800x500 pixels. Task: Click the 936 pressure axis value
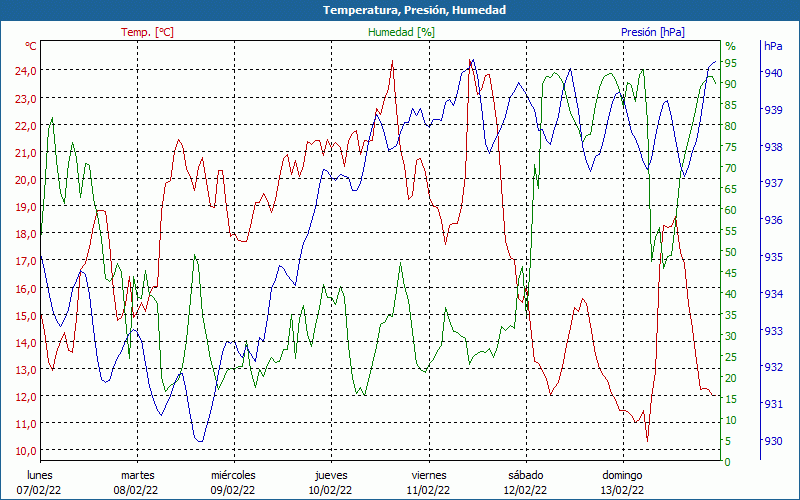pyautogui.click(x=773, y=220)
